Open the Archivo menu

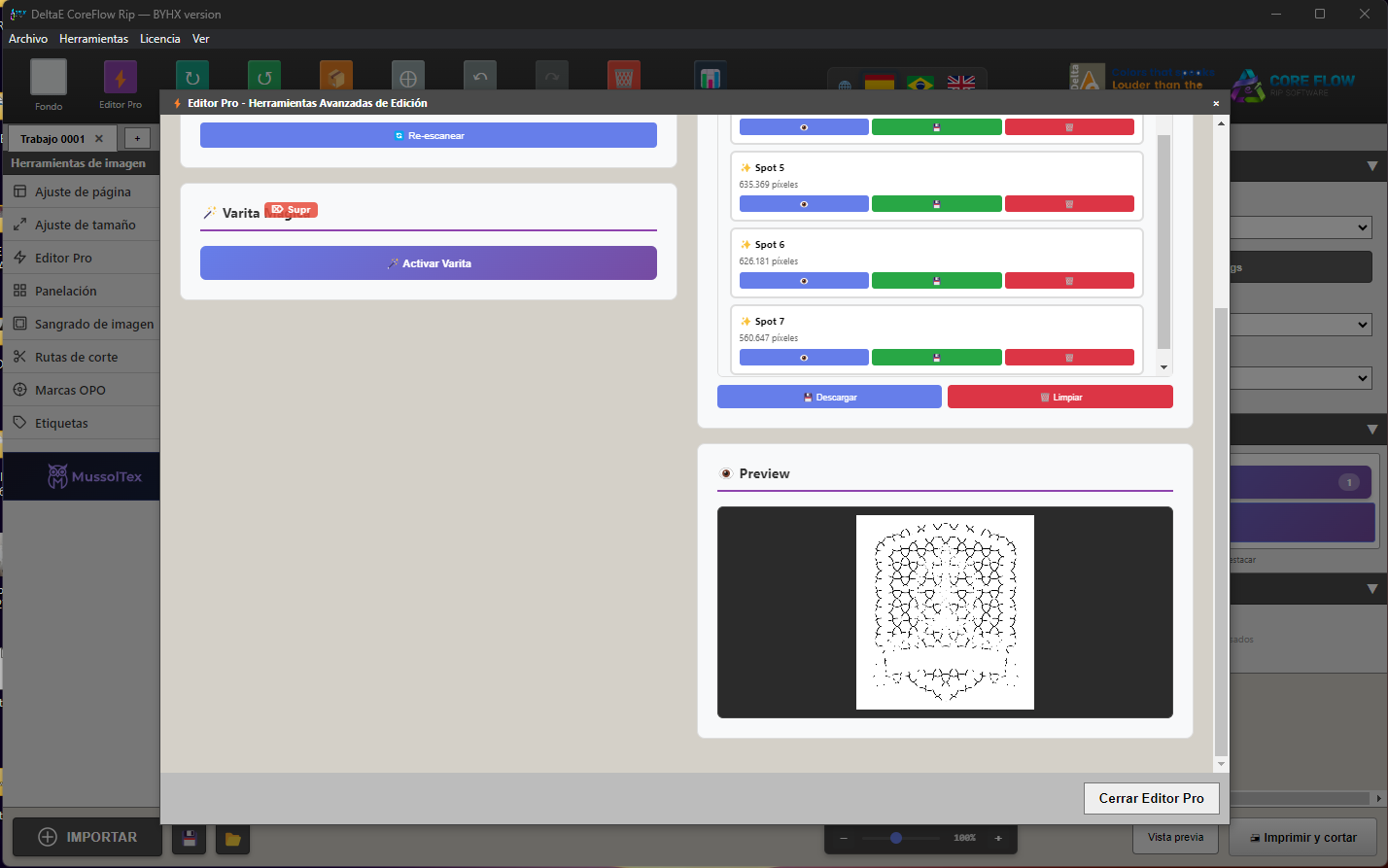[x=28, y=39]
